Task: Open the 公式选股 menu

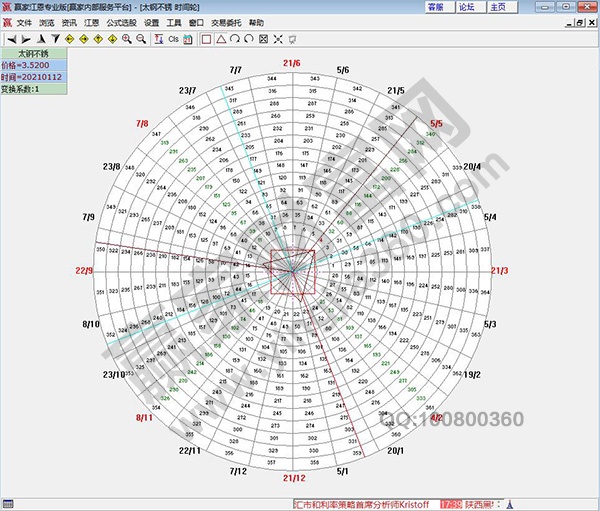Action: click(121, 22)
